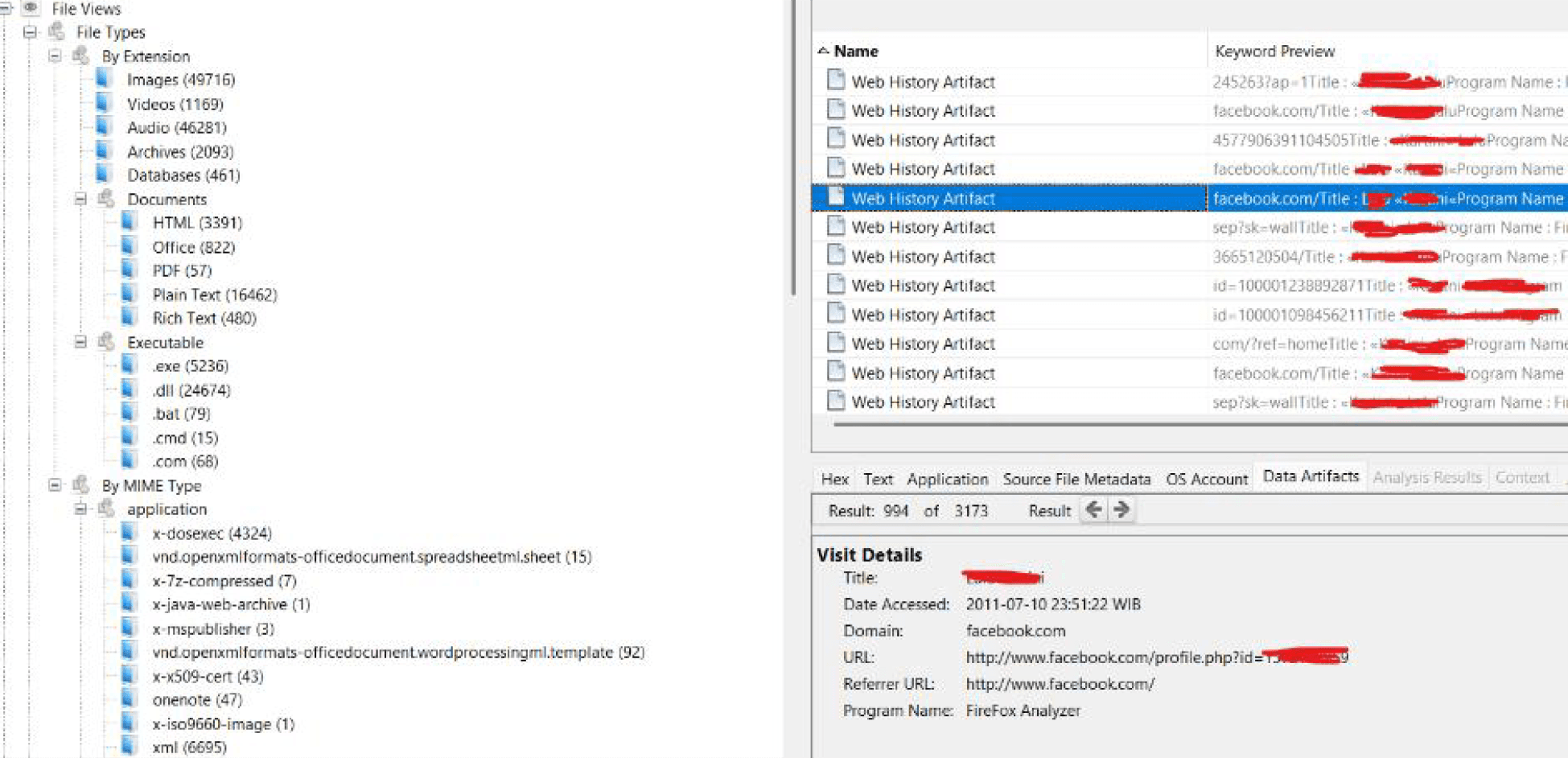Sort by the Name column header
The image size is (1568, 758).
point(1010,51)
